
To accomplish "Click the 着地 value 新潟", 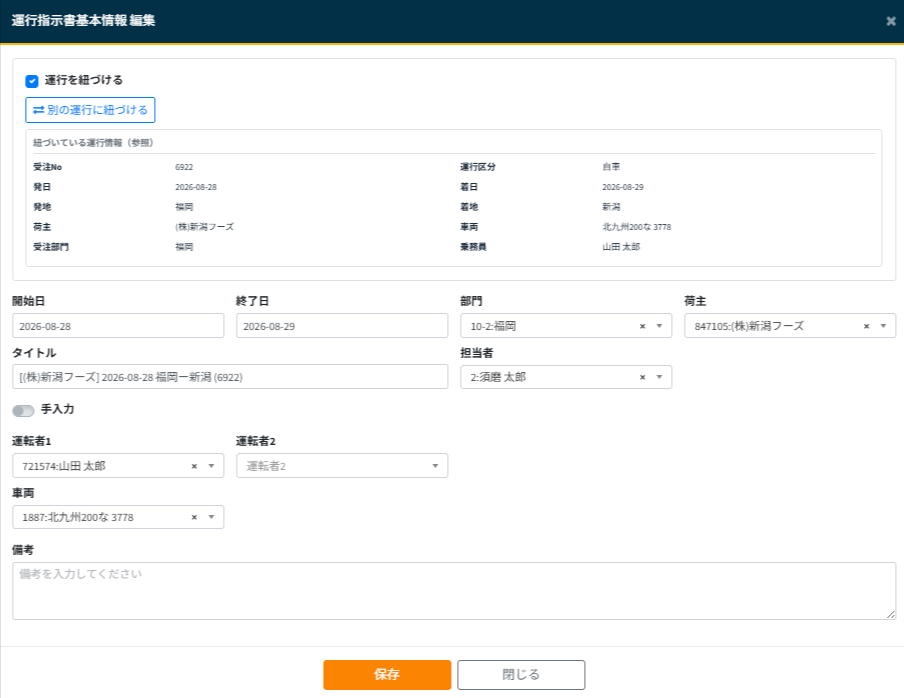I will [x=611, y=207].
